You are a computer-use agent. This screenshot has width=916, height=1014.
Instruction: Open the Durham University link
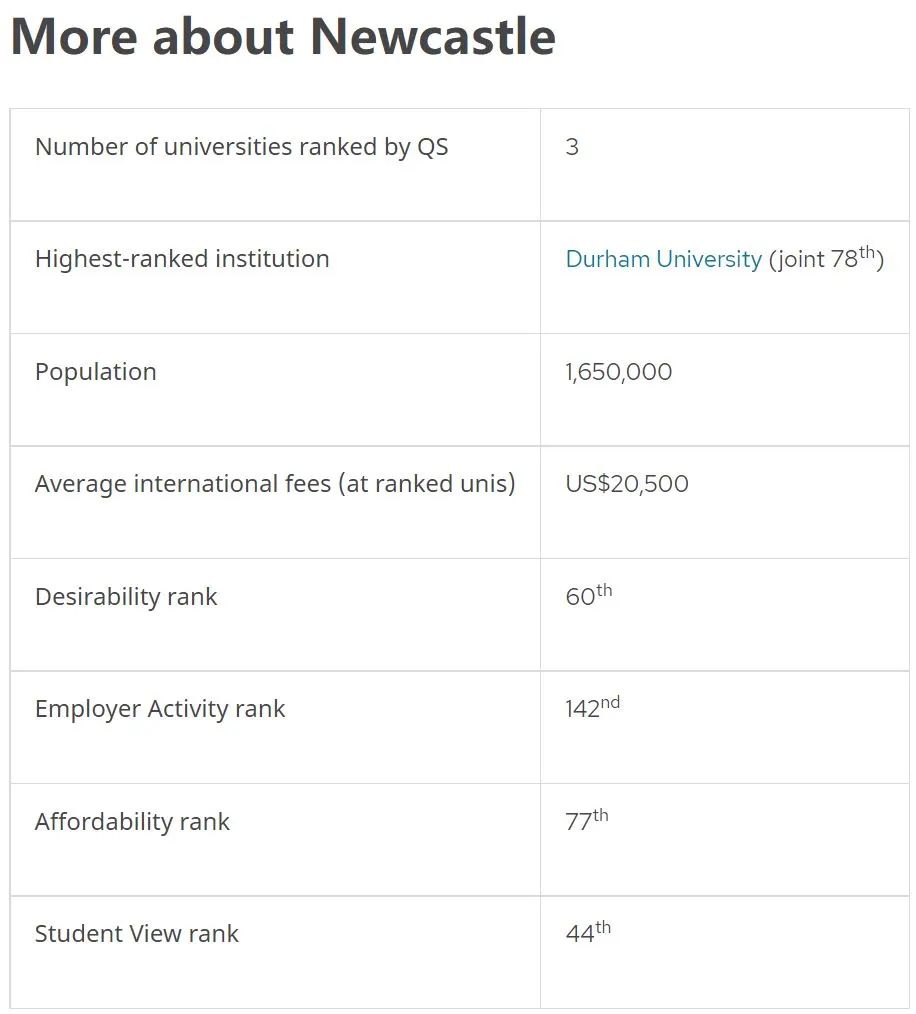tap(664, 259)
